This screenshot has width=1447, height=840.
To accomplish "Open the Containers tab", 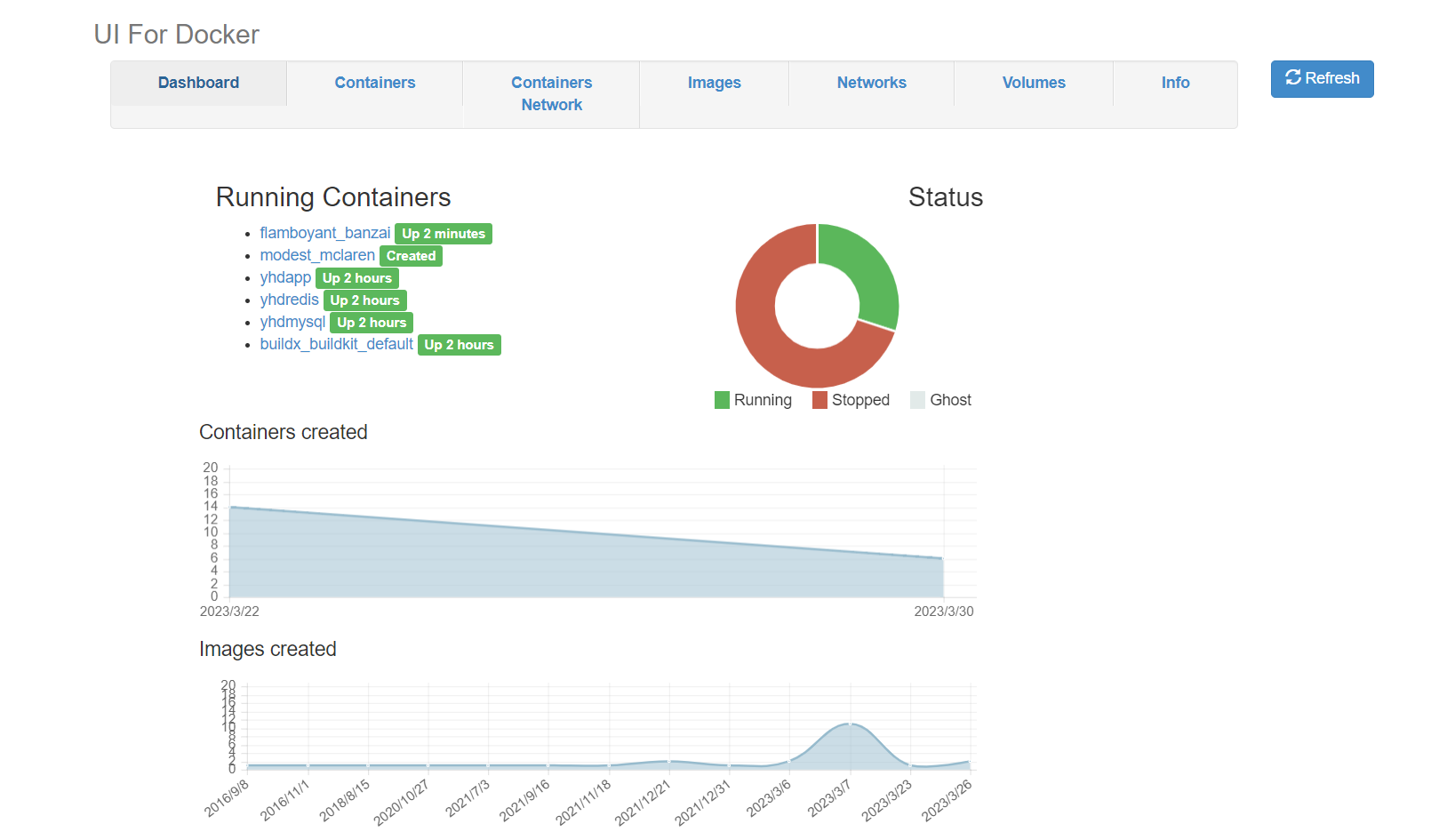I will (x=375, y=83).
